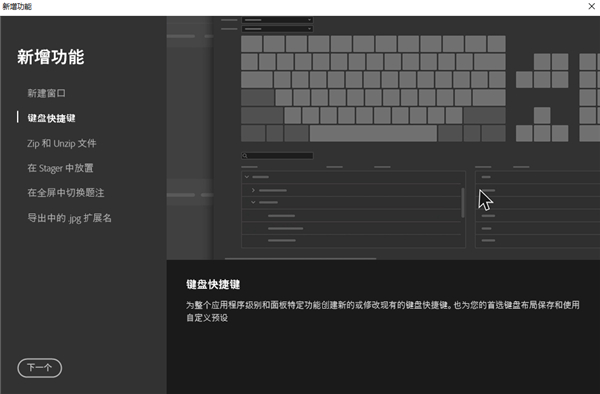Collapse the third row's down chevron
600x394 pixels.
pyautogui.click(x=253, y=202)
